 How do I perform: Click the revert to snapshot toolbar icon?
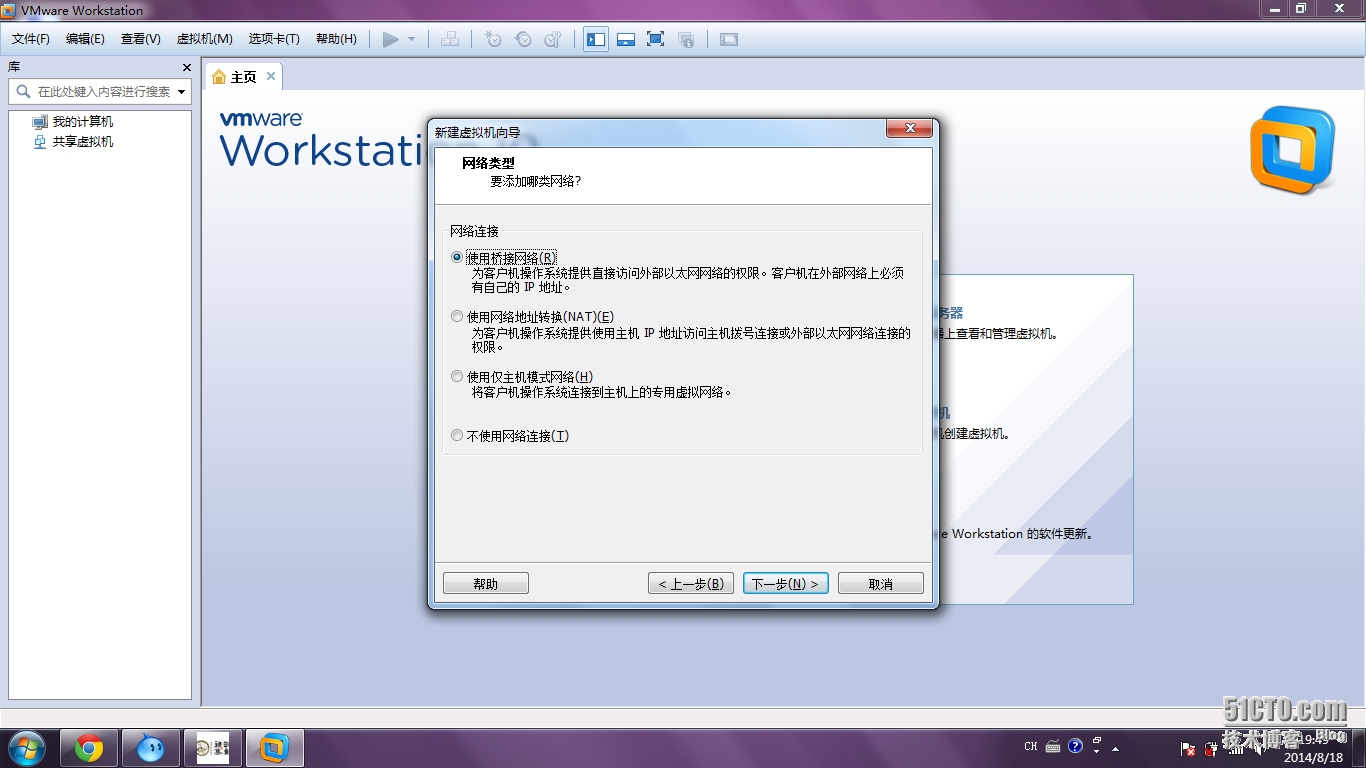523,39
